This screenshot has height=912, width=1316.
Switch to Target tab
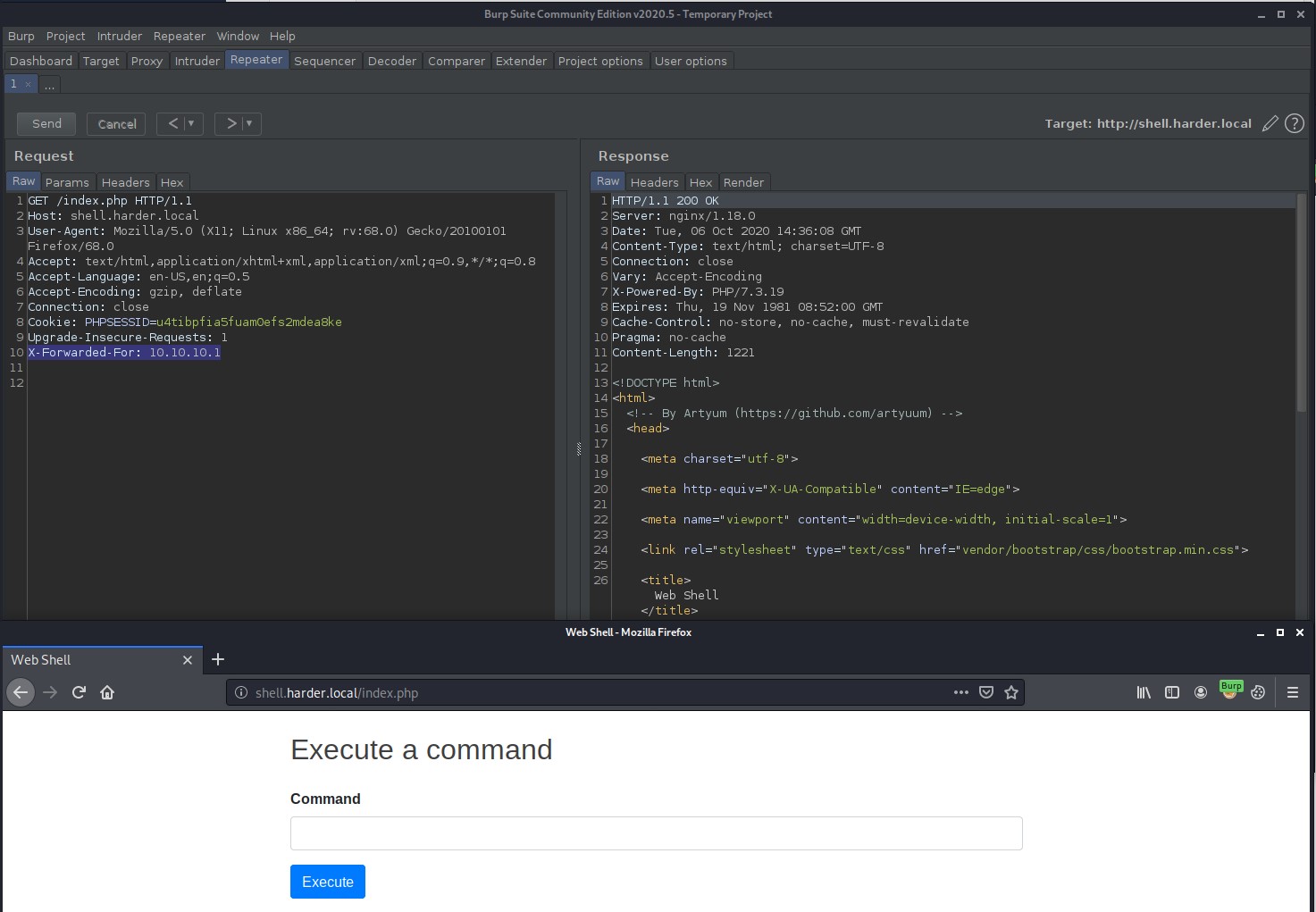click(x=101, y=61)
